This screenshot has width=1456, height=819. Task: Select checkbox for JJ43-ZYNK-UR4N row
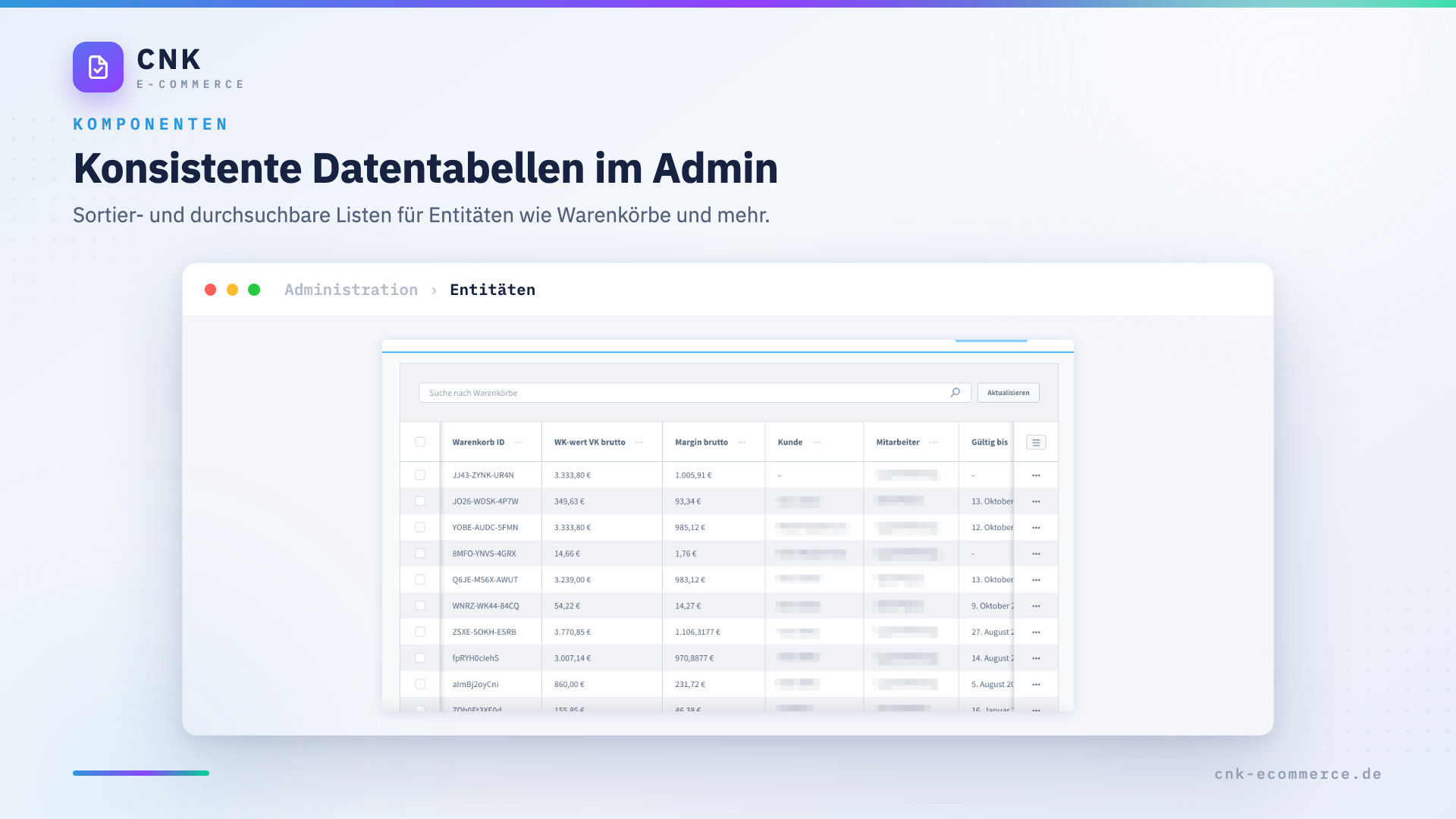(x=420, y=475)
